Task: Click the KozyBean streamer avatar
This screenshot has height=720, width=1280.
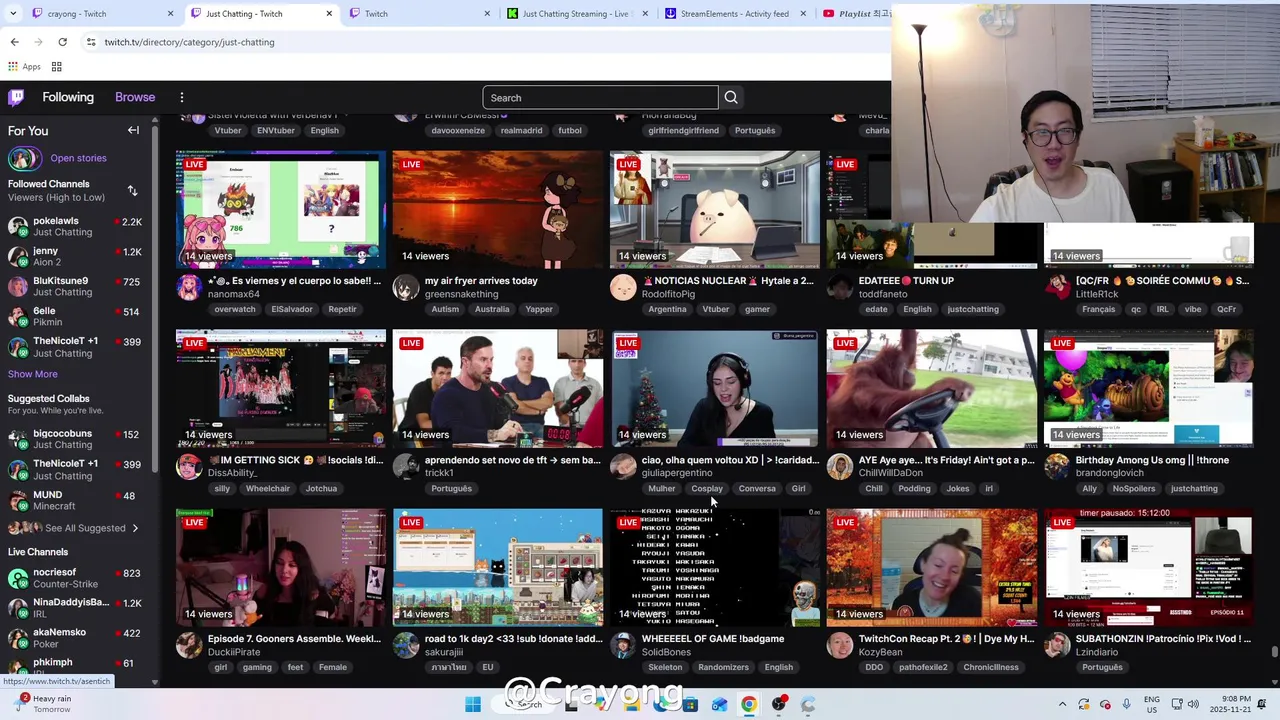Action: point(839,646)
